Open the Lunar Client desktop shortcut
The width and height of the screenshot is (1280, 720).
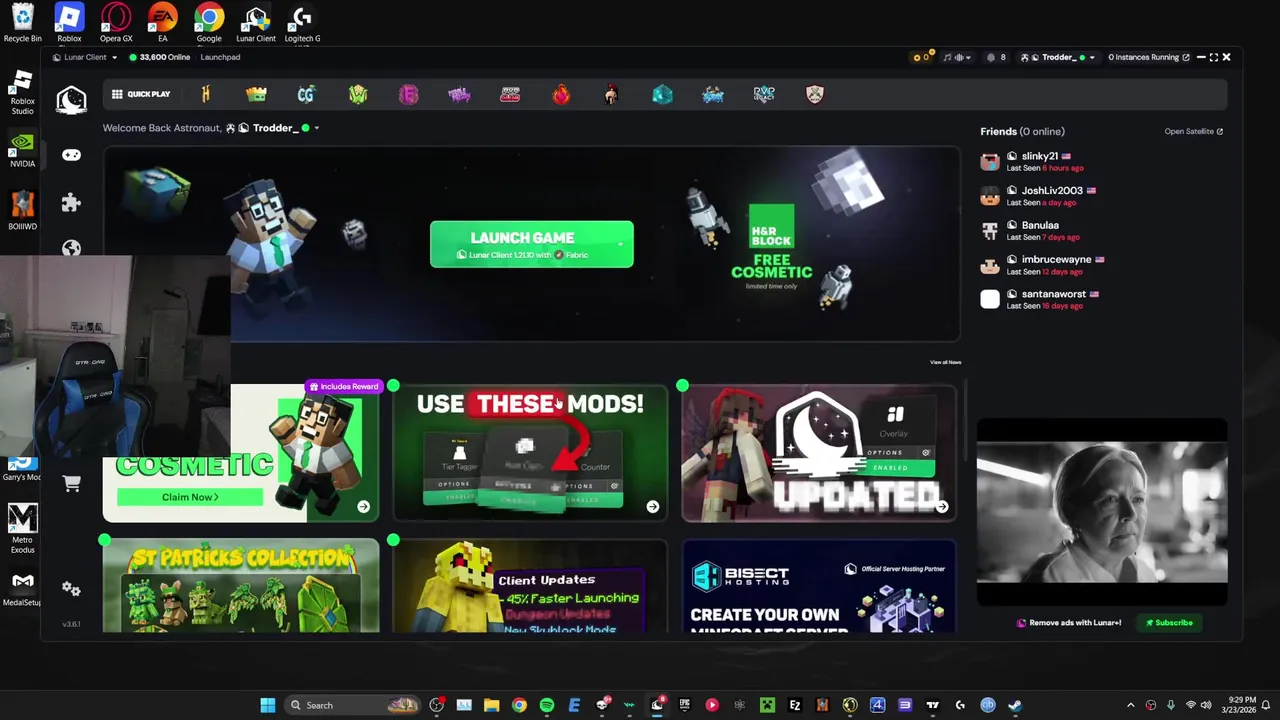tap(256, 23)
